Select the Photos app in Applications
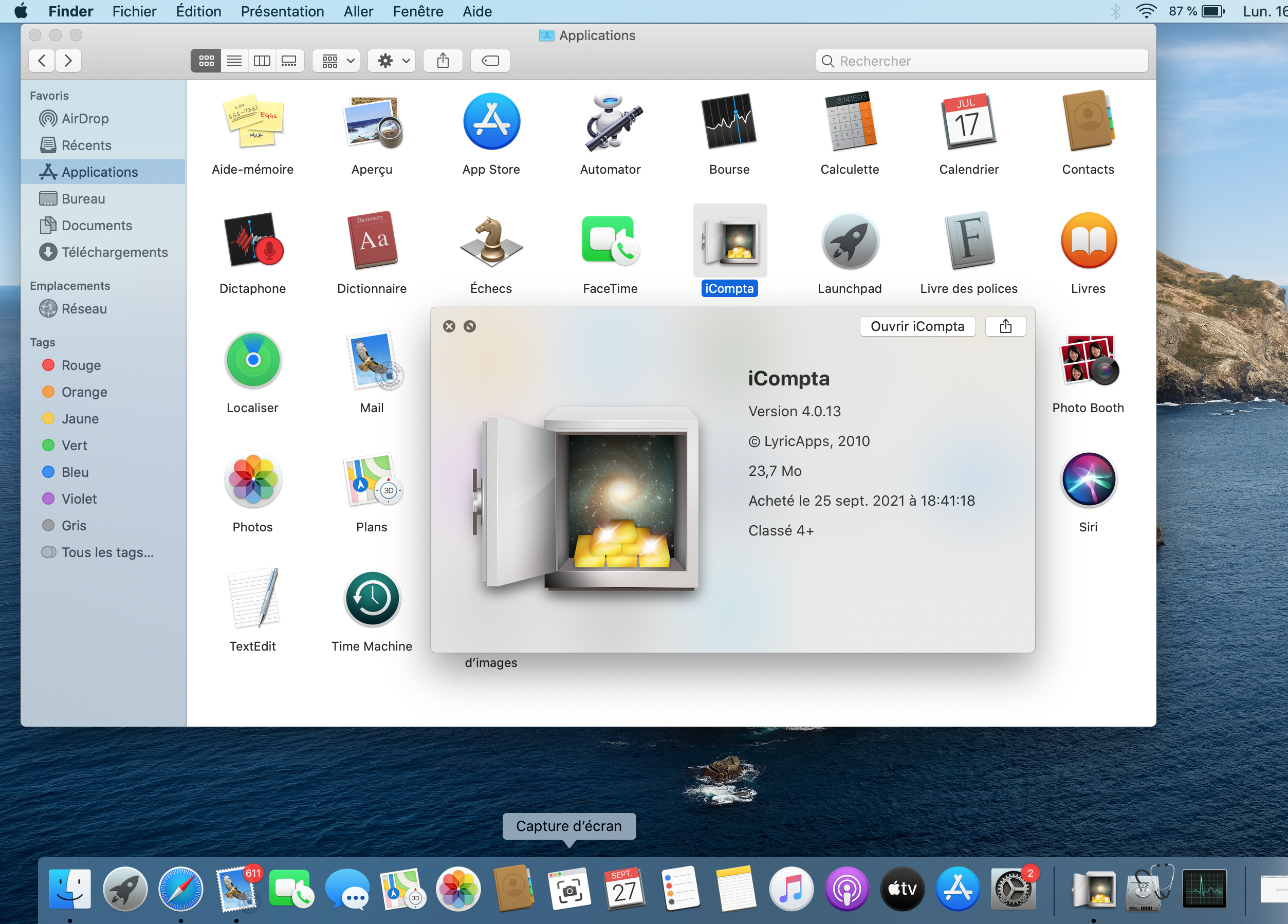This screenshot has width=1288, height=924. click(x=253, y=479)
